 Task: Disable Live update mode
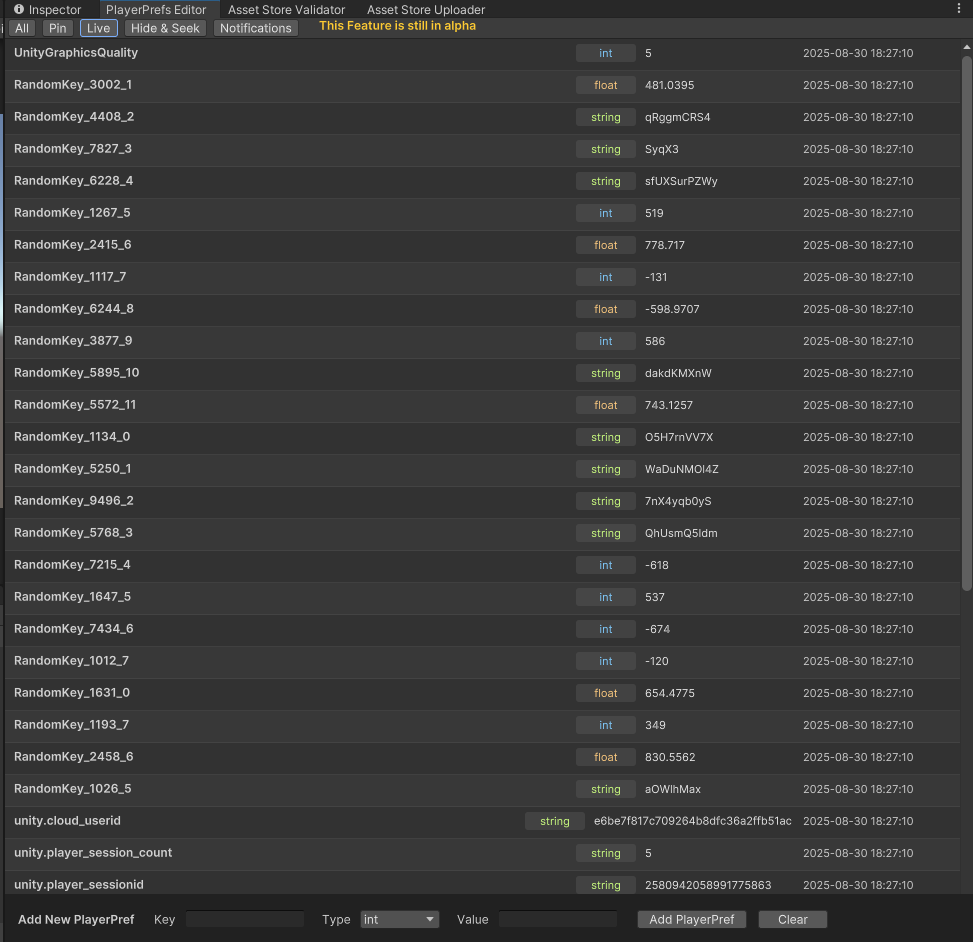coord(98,28)
